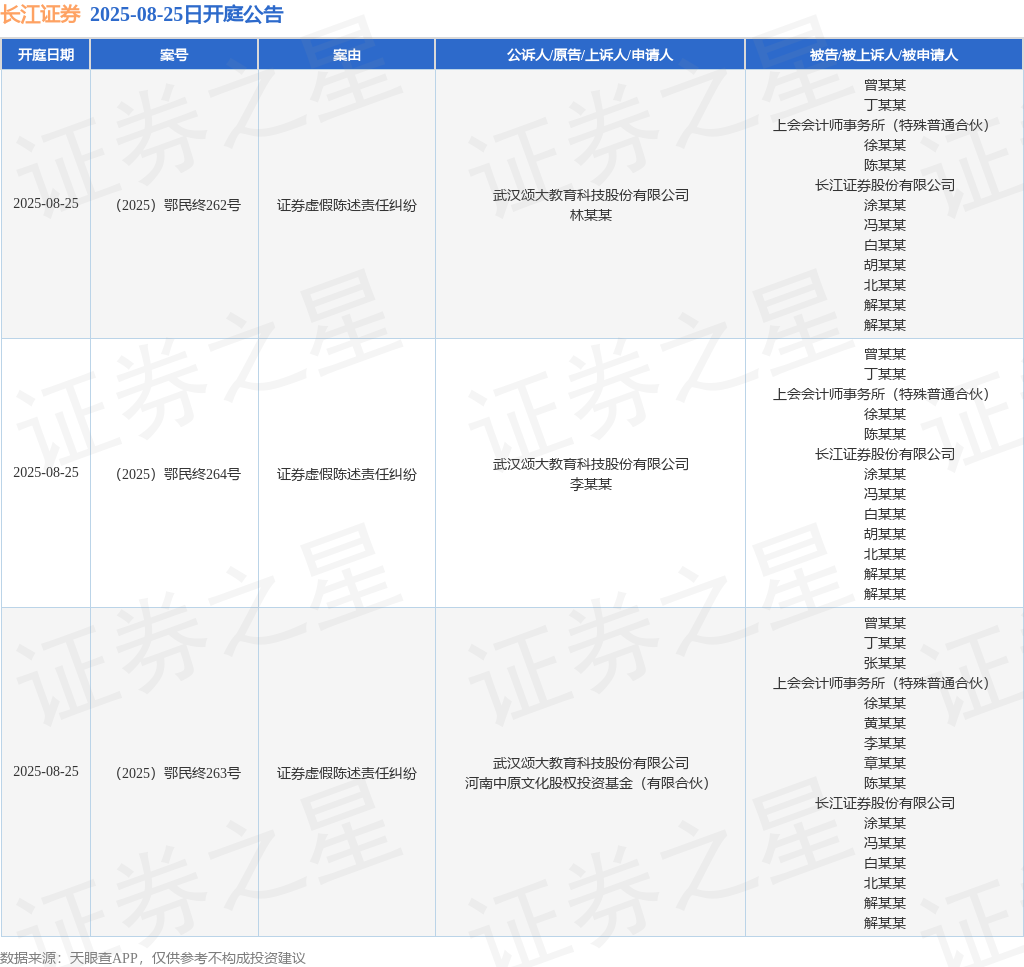The height and width of the screenshot is (967, 1024).
Task: Select the 案号 column header
Action: pos(174,55)
